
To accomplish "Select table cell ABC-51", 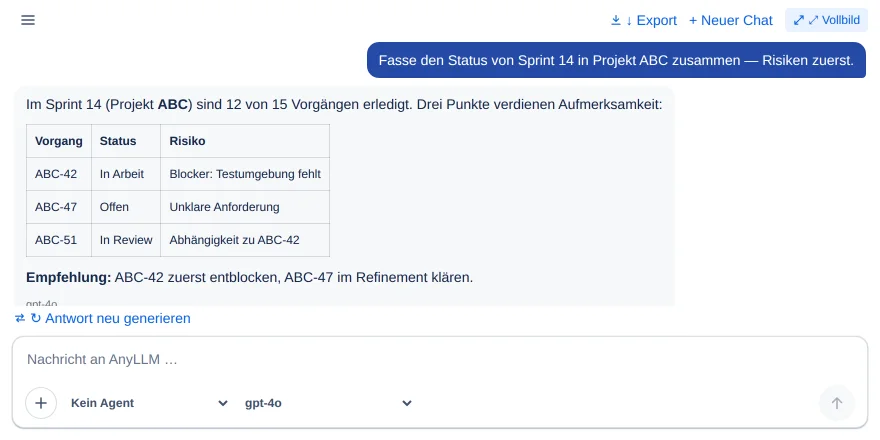I will [x=59, y=240].
